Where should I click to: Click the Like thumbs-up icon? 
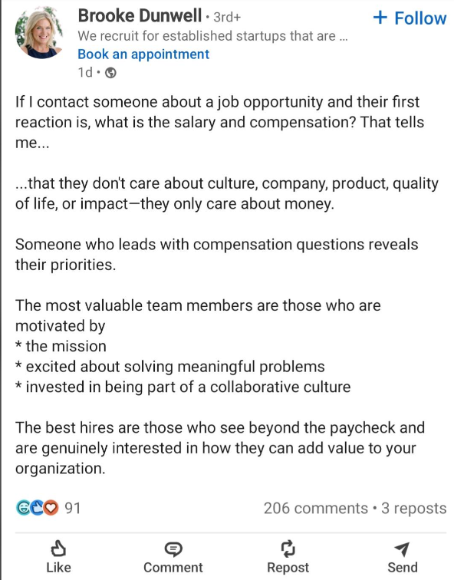point(58,548)
